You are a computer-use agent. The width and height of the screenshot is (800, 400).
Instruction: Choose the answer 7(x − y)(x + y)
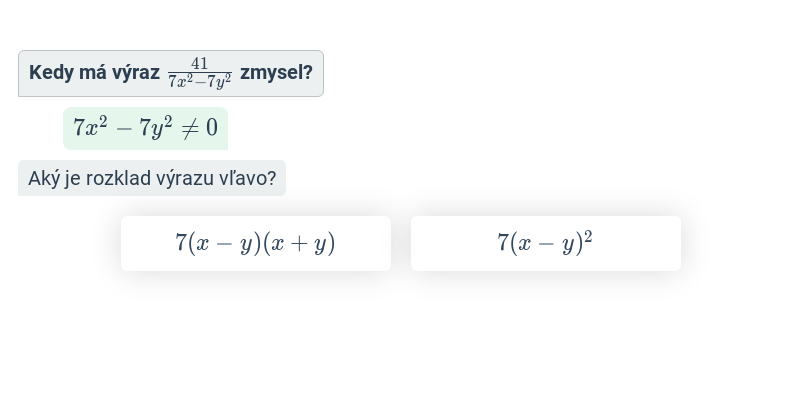pos(256,243)
